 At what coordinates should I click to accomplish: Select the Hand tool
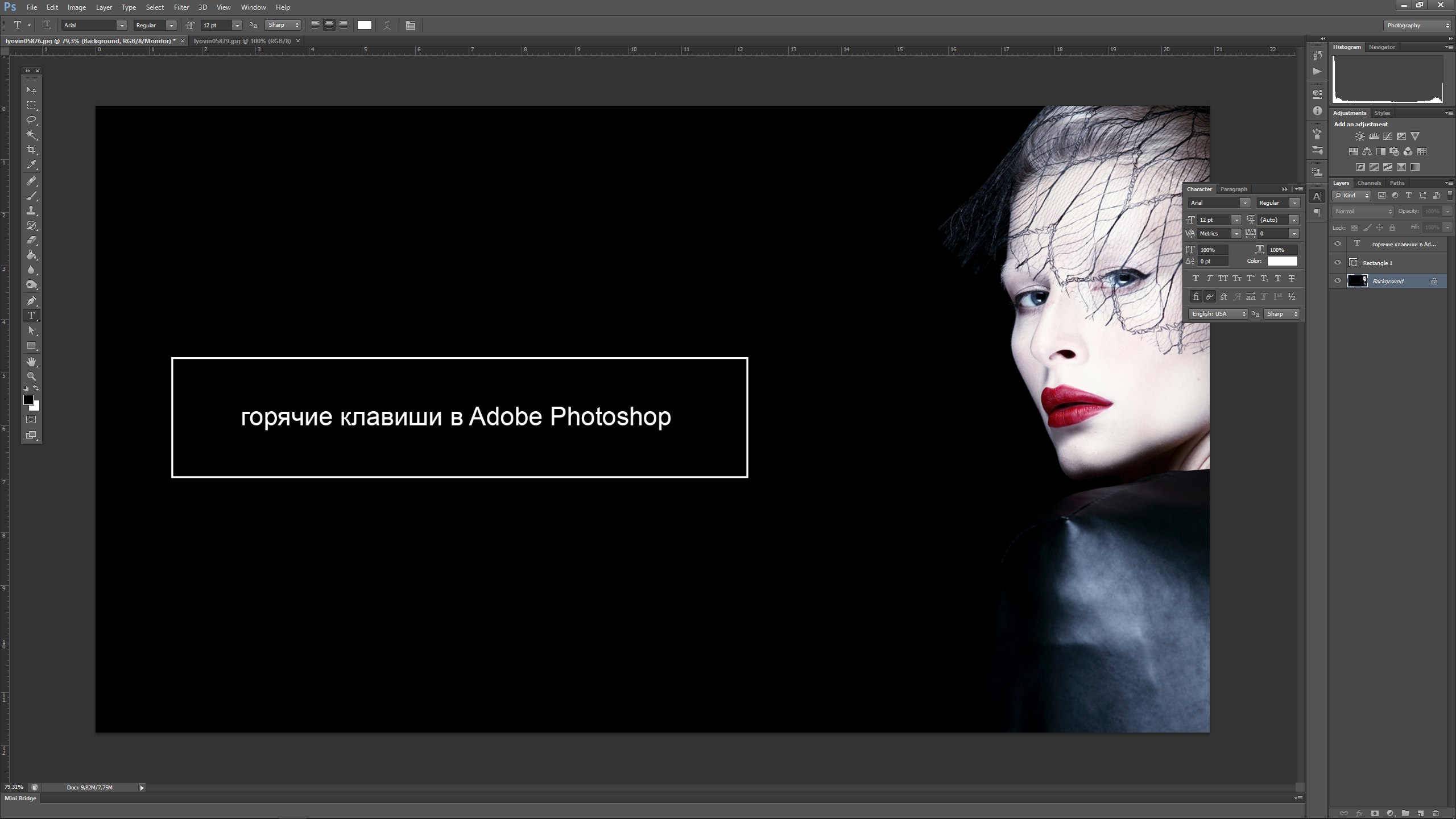coord(31,362)
